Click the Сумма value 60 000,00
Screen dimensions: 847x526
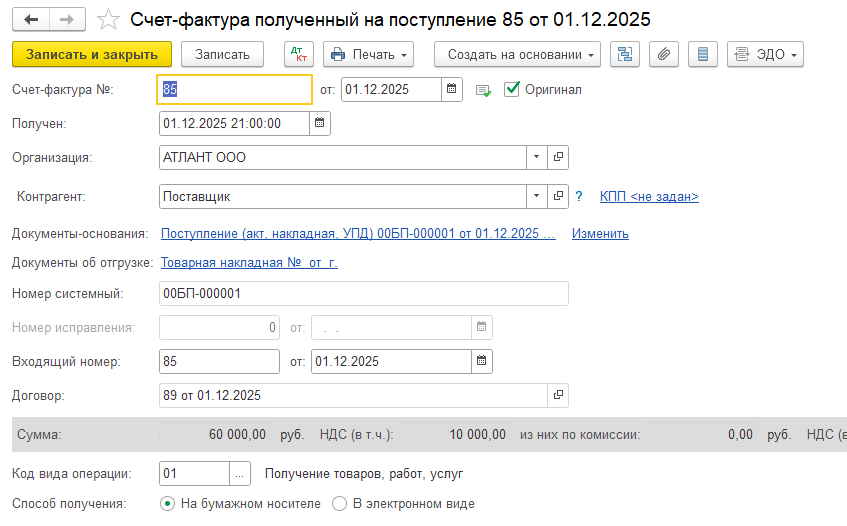pos(214,434)
